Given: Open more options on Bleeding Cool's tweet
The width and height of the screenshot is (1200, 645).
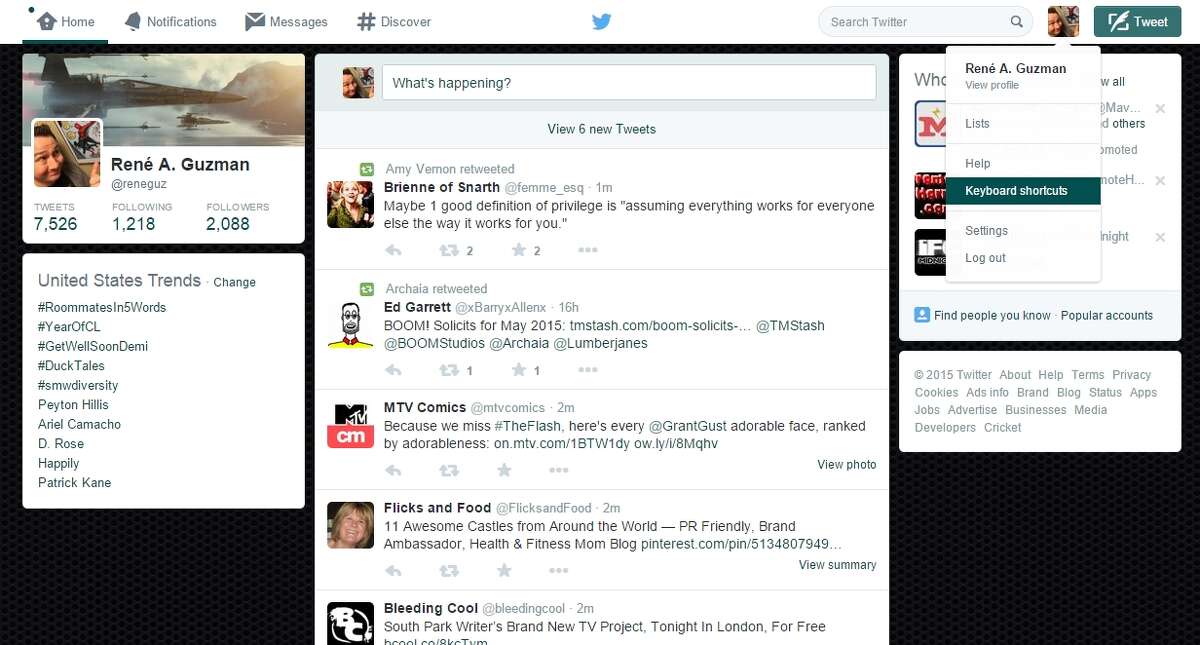Looking at the screenshot, I should click(560, 642).
